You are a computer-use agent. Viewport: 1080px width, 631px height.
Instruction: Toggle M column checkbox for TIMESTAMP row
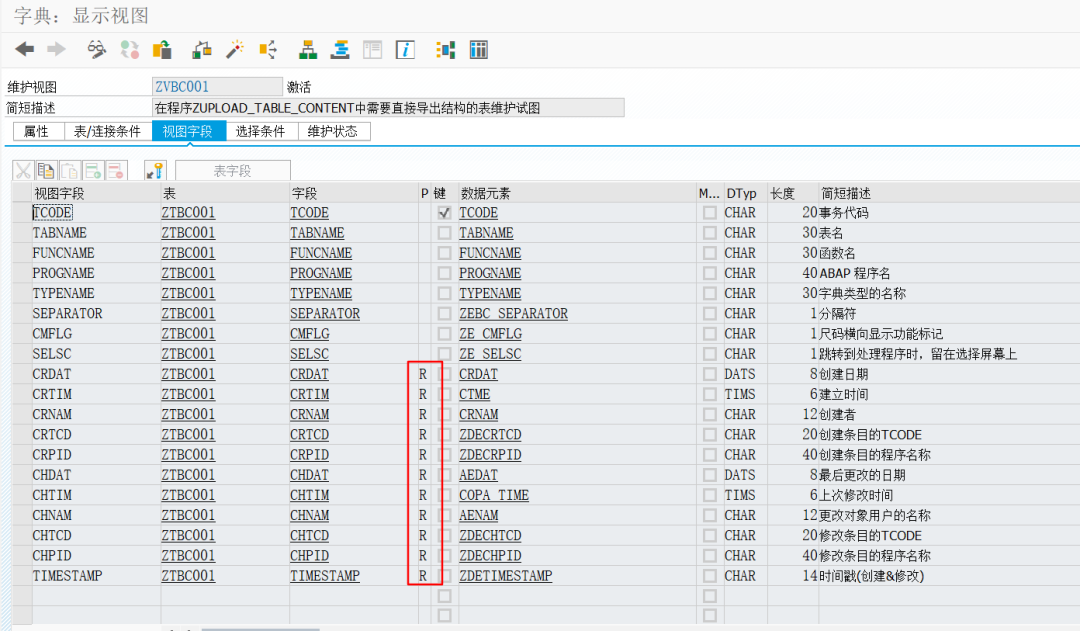click(709, 576)
